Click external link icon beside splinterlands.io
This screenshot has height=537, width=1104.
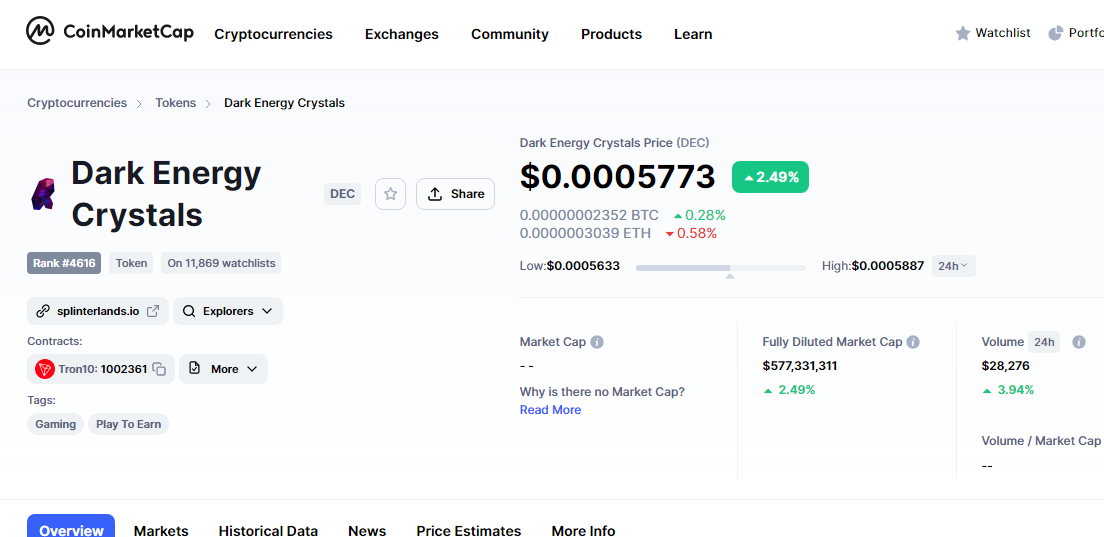153,311
